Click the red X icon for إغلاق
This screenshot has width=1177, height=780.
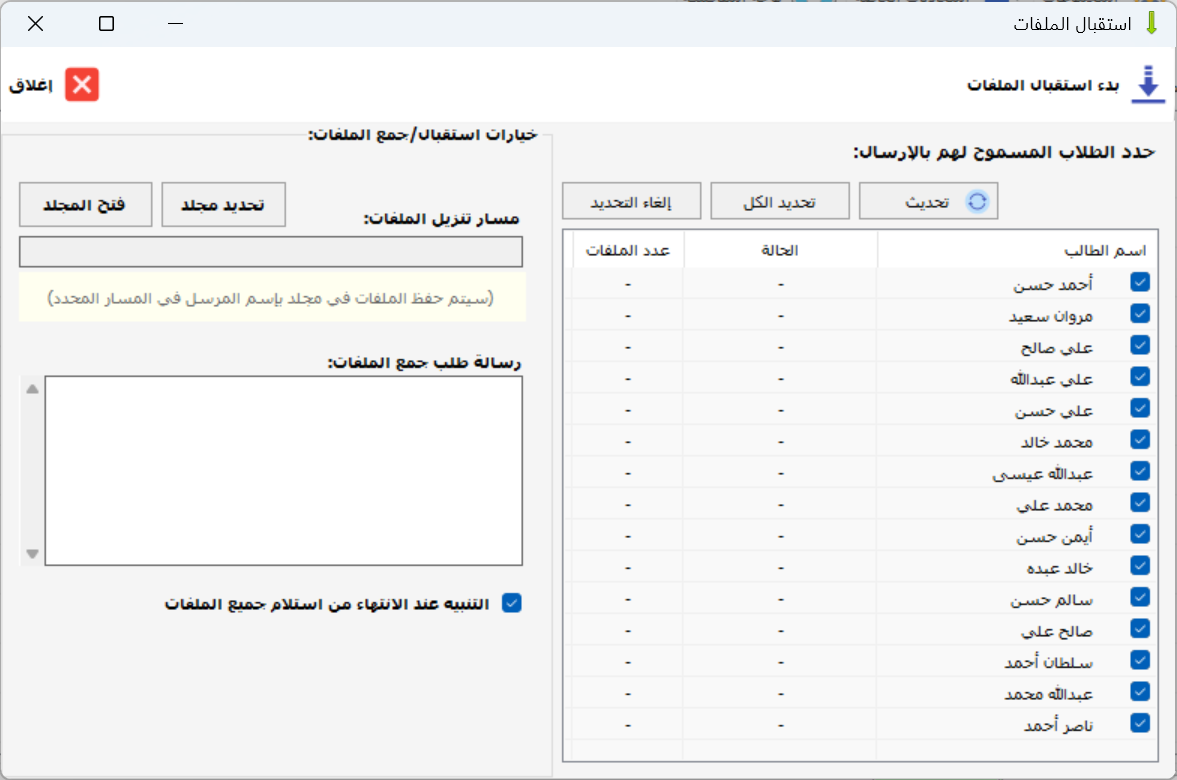click(82, 85)
